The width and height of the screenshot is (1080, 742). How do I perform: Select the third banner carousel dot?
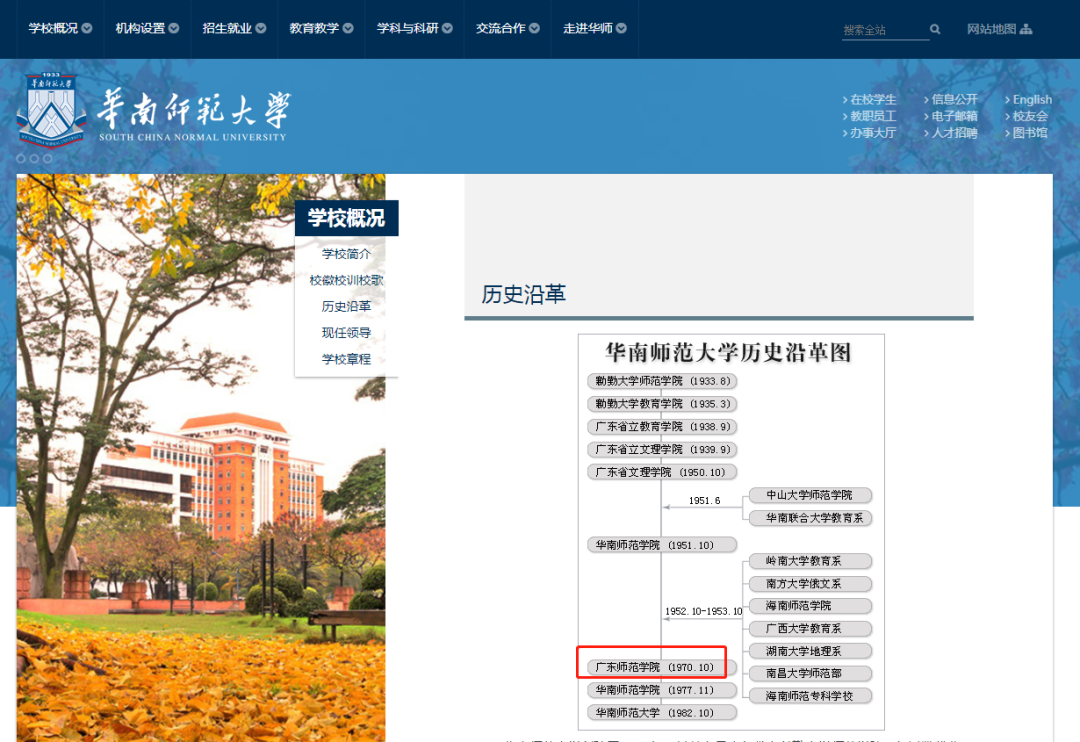[47, 158]
